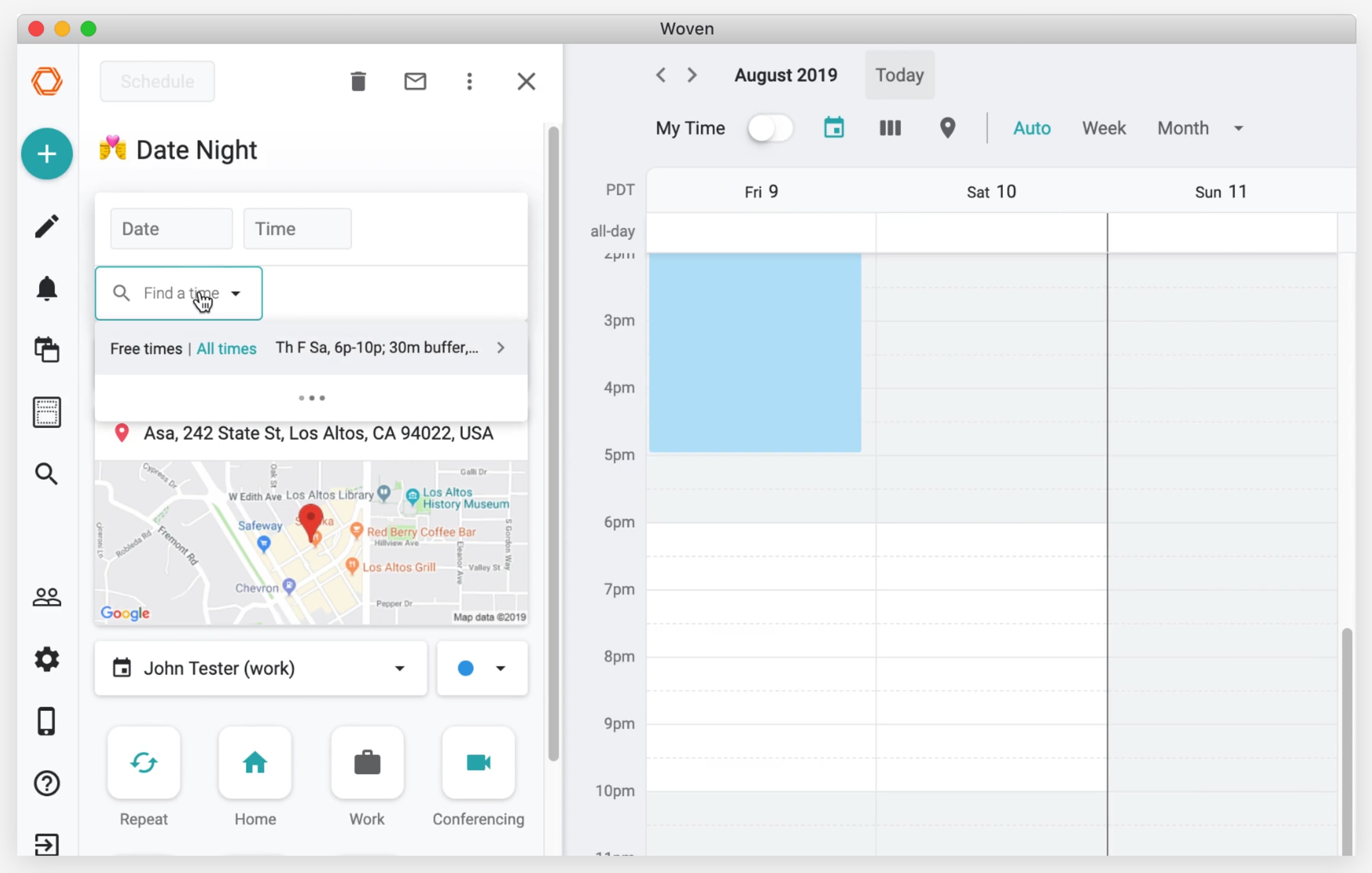The width and height of the screenshot is (1372, 873).
Task: Click the Conferencing video quick action
Action: coord(478,763)
